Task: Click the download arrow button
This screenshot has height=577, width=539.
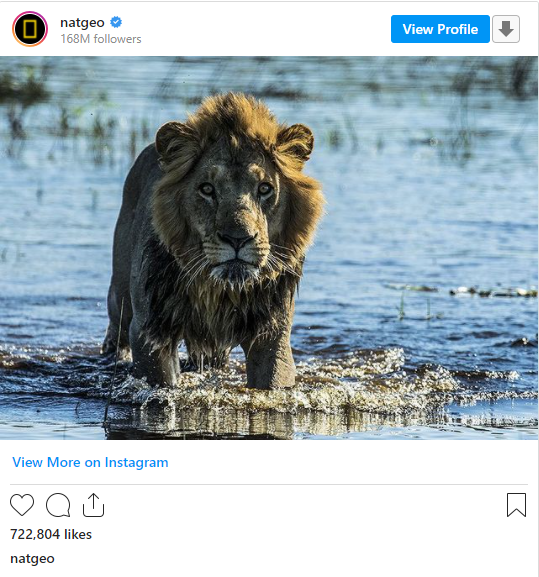Action: [x=506, y=29]
